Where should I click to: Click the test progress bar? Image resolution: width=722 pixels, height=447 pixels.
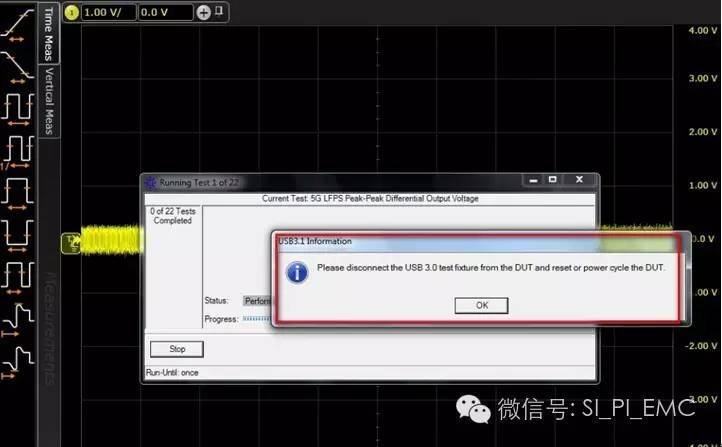(x=257, y=319)
